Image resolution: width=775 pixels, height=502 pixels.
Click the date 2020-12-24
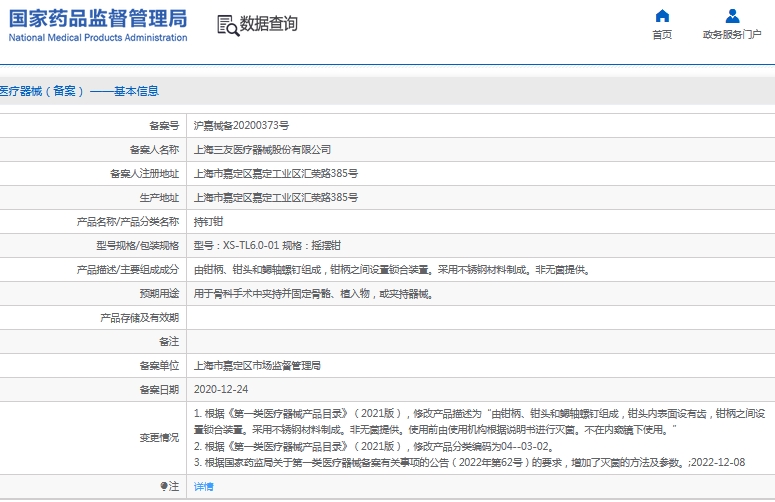(221, 389)
